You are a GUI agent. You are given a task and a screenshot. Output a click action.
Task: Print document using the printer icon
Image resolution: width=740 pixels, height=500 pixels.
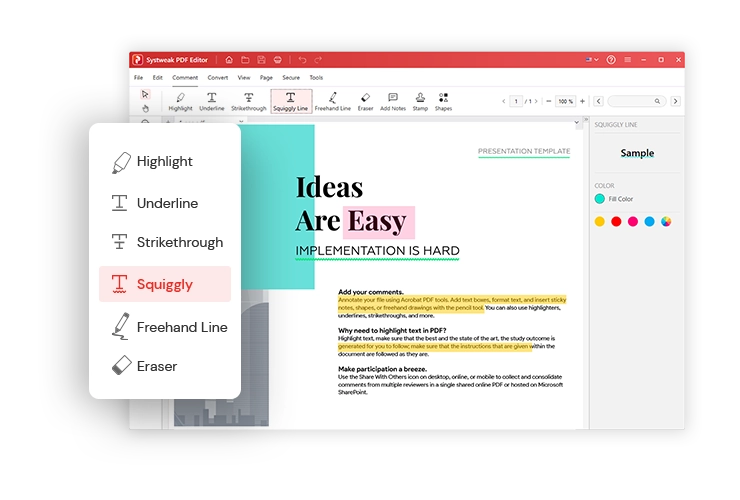[278, 59]
